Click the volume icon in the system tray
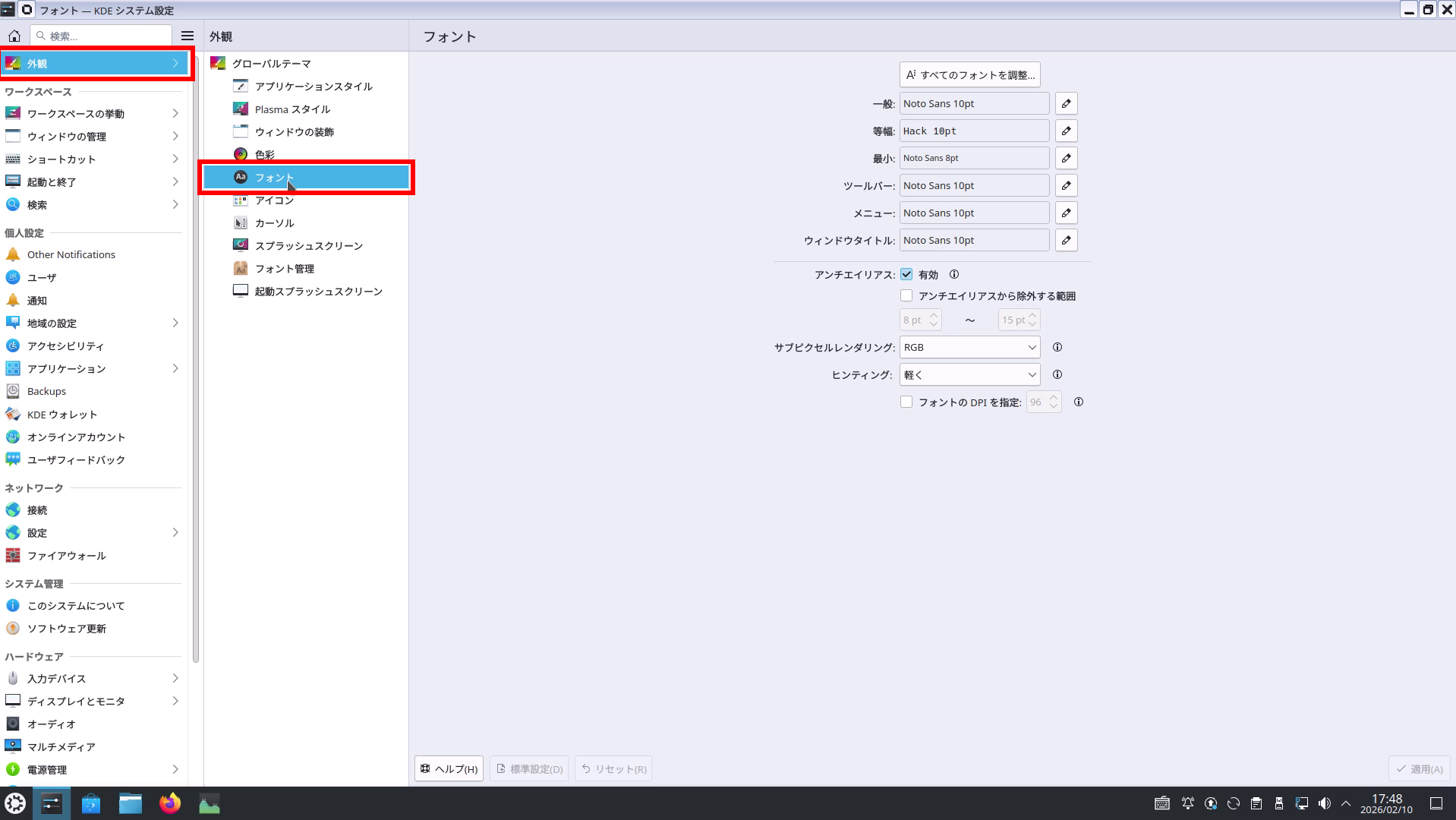The image size is (1456, 820). pyautogui.click(x=1324, y=803)
